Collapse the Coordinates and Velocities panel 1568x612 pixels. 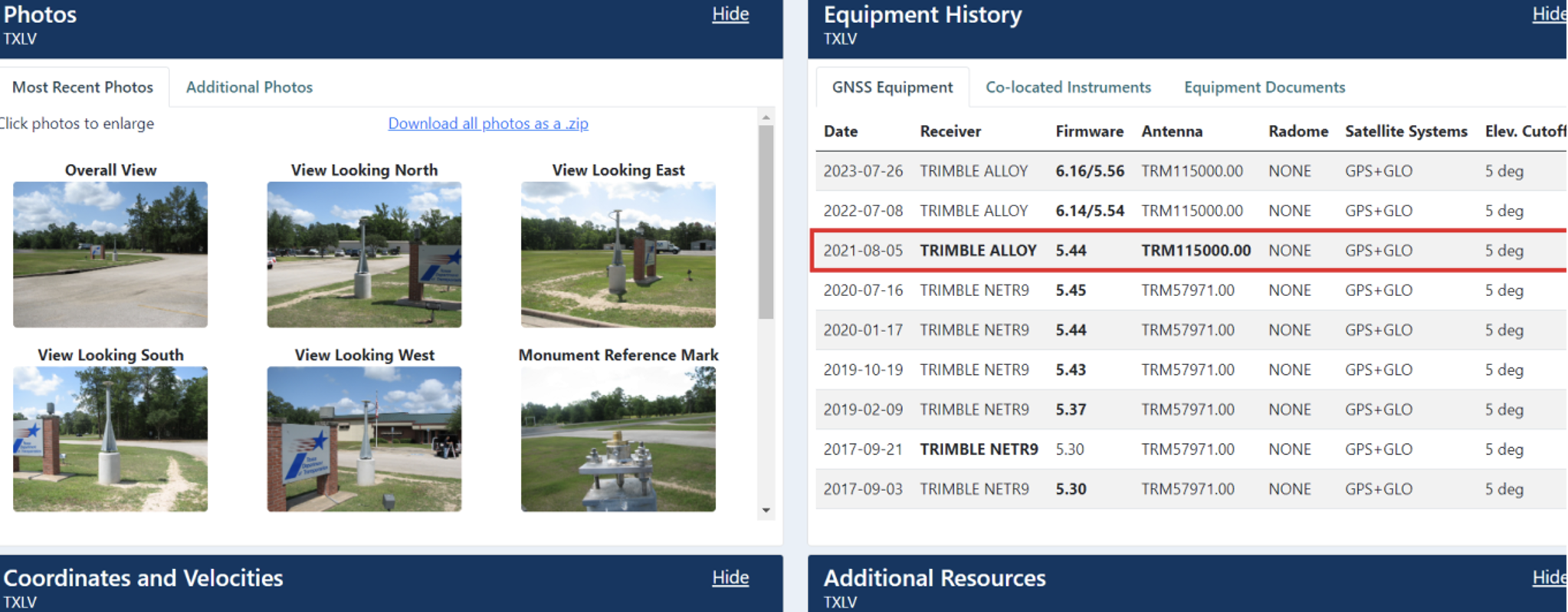coord(730,577)
